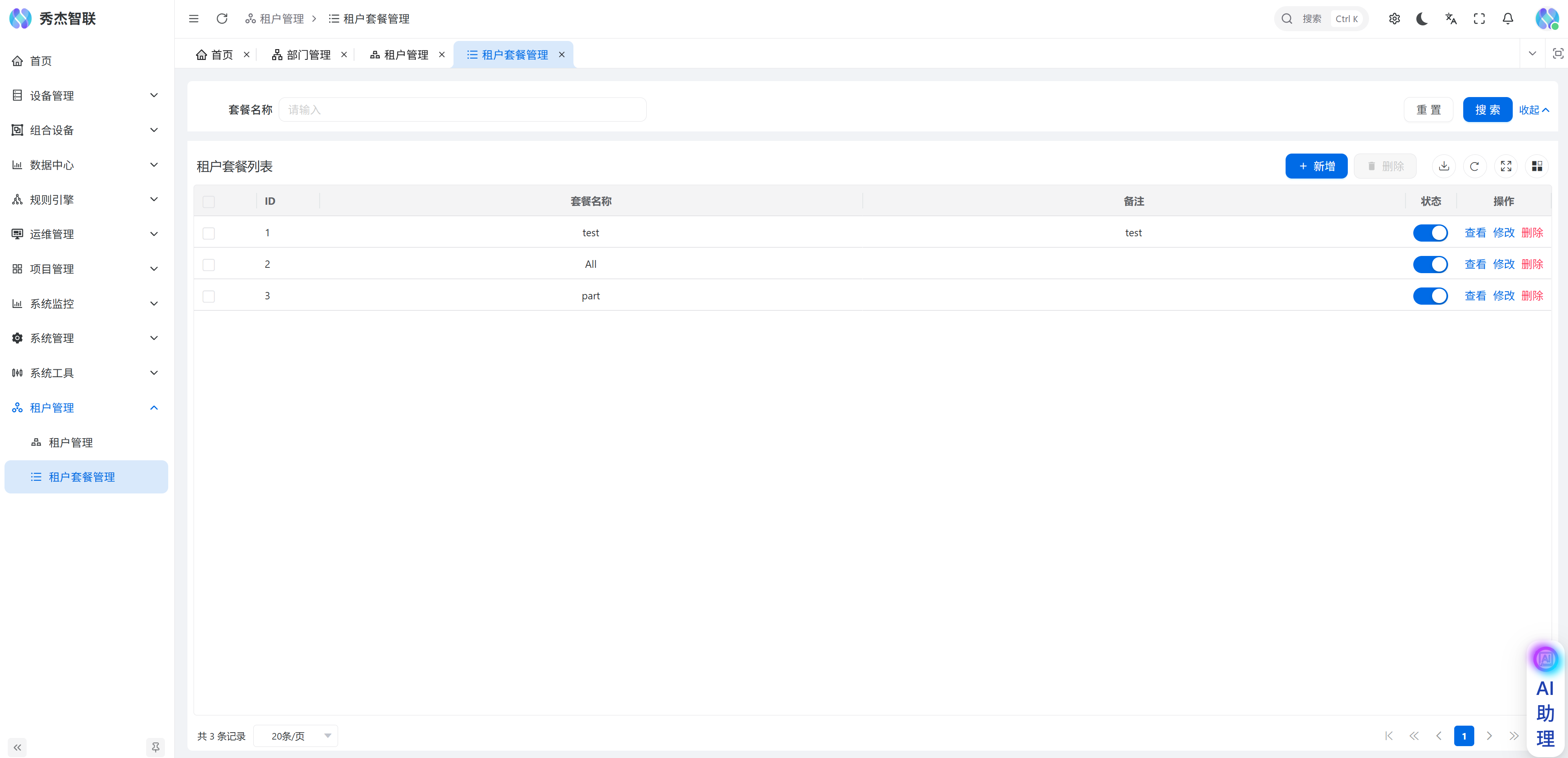
Task: Refresh the tenant package table
Action: click(1474, 166)
